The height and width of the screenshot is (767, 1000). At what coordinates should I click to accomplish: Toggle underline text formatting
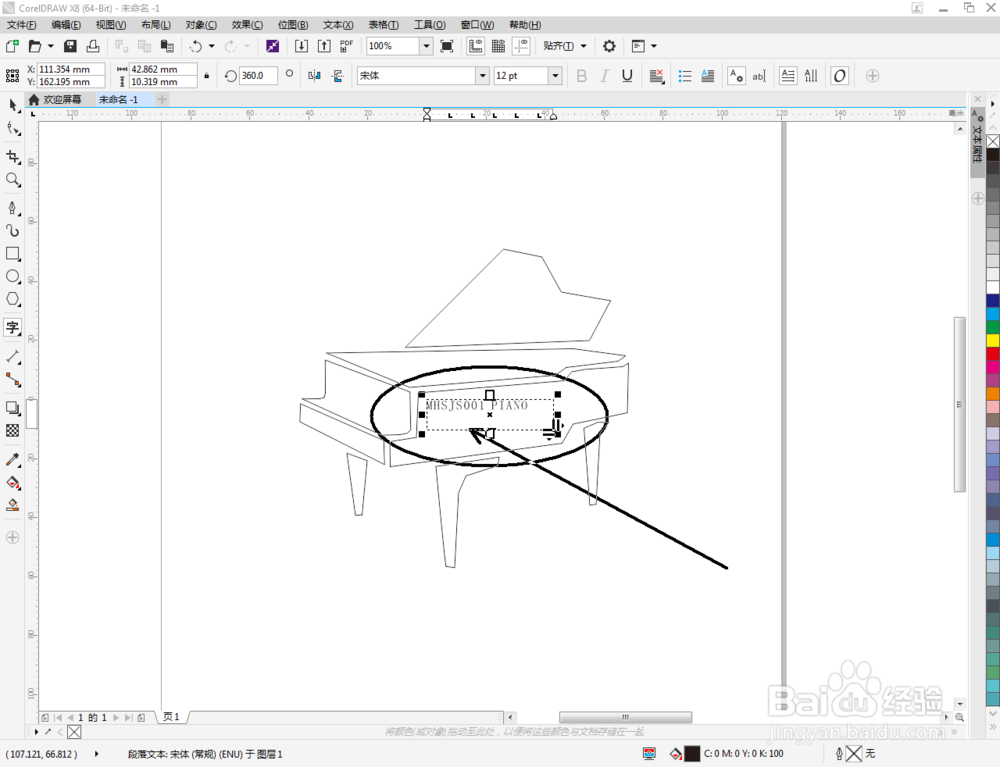tap(627, 76)
